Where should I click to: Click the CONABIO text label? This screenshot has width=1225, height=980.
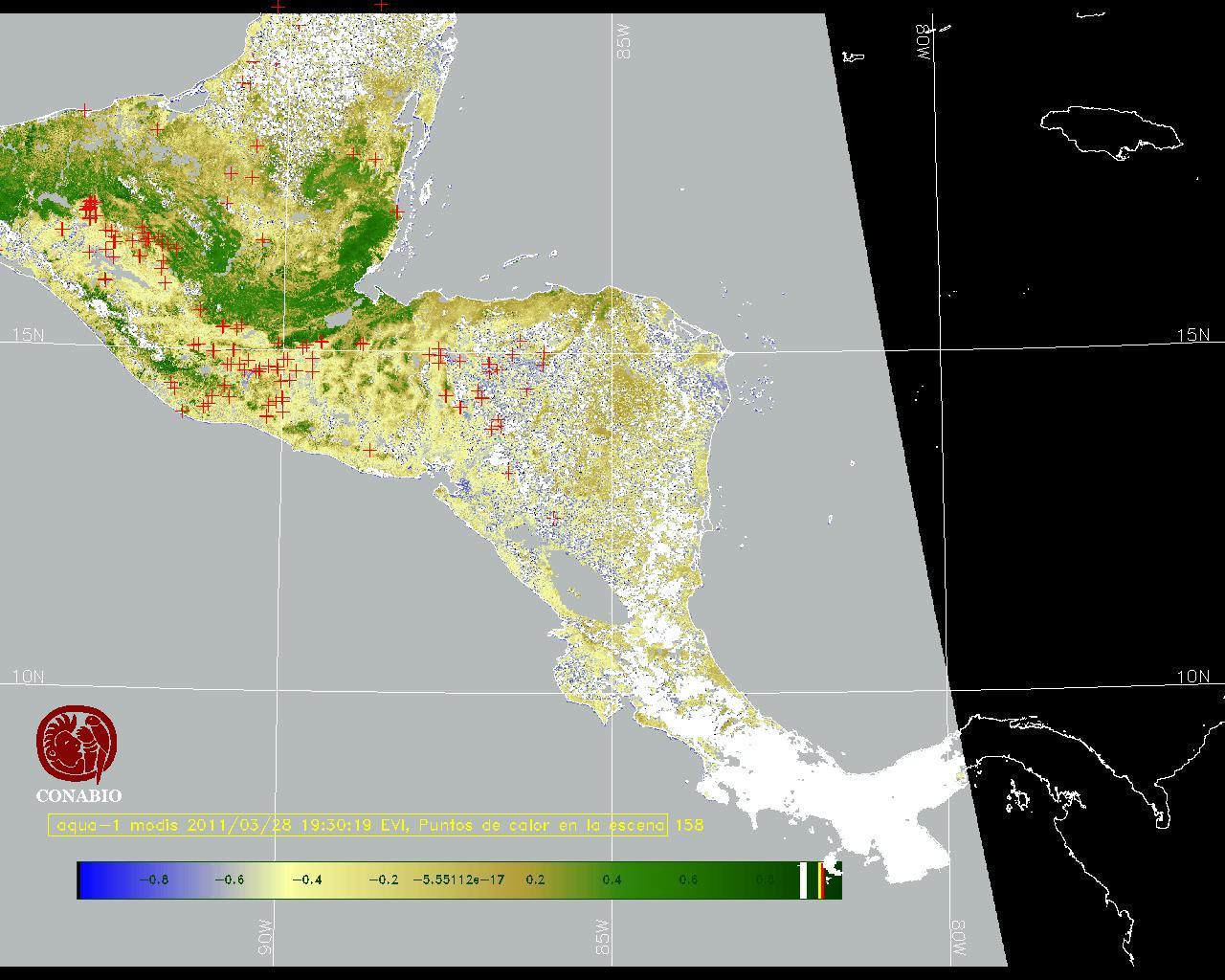point(78,795)
